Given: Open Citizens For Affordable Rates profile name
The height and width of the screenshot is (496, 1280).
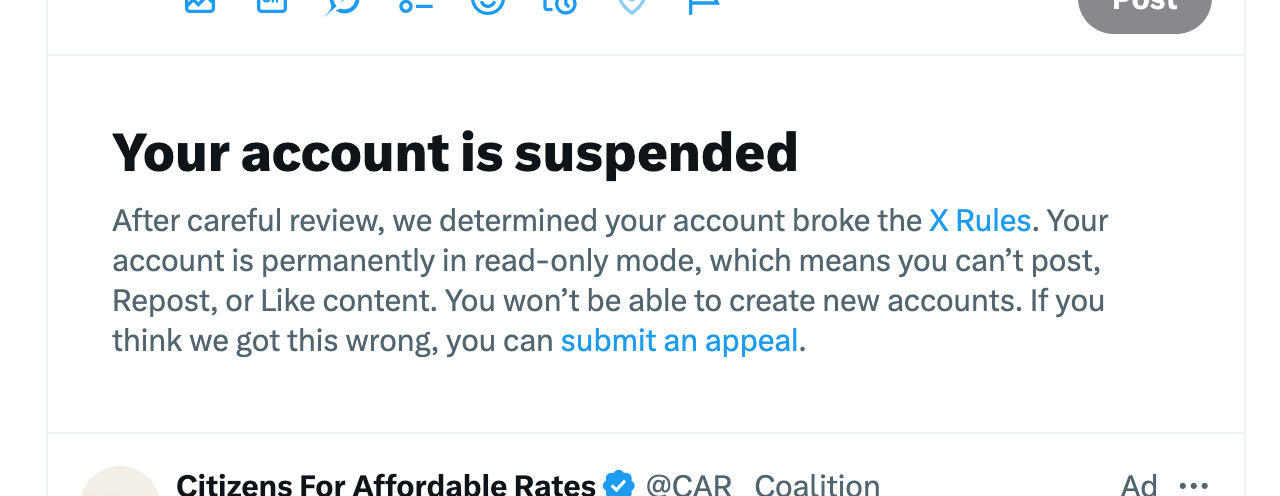Looking at the screenshot, I should tap(386, 486).
